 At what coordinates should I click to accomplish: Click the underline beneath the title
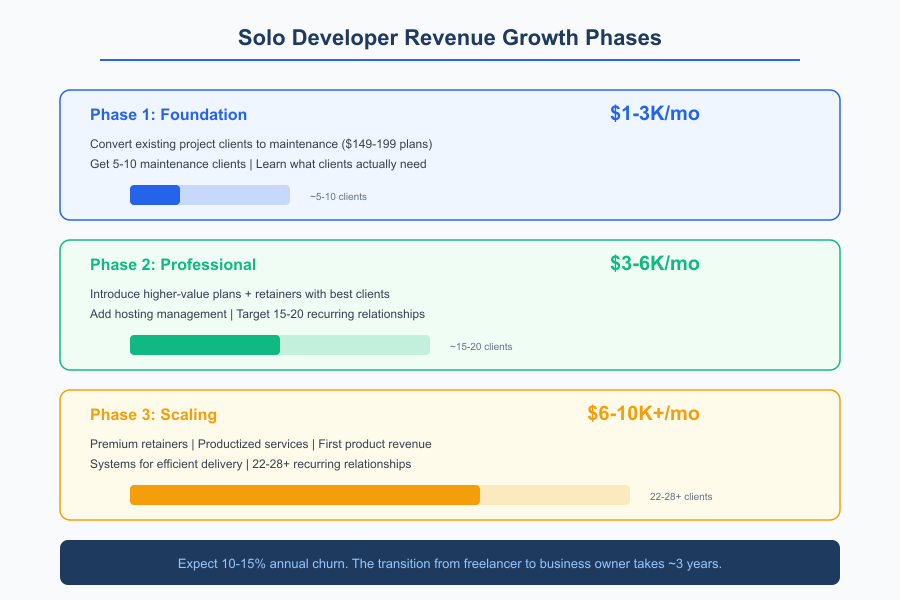pyautogui.click(x=449, y=60)
